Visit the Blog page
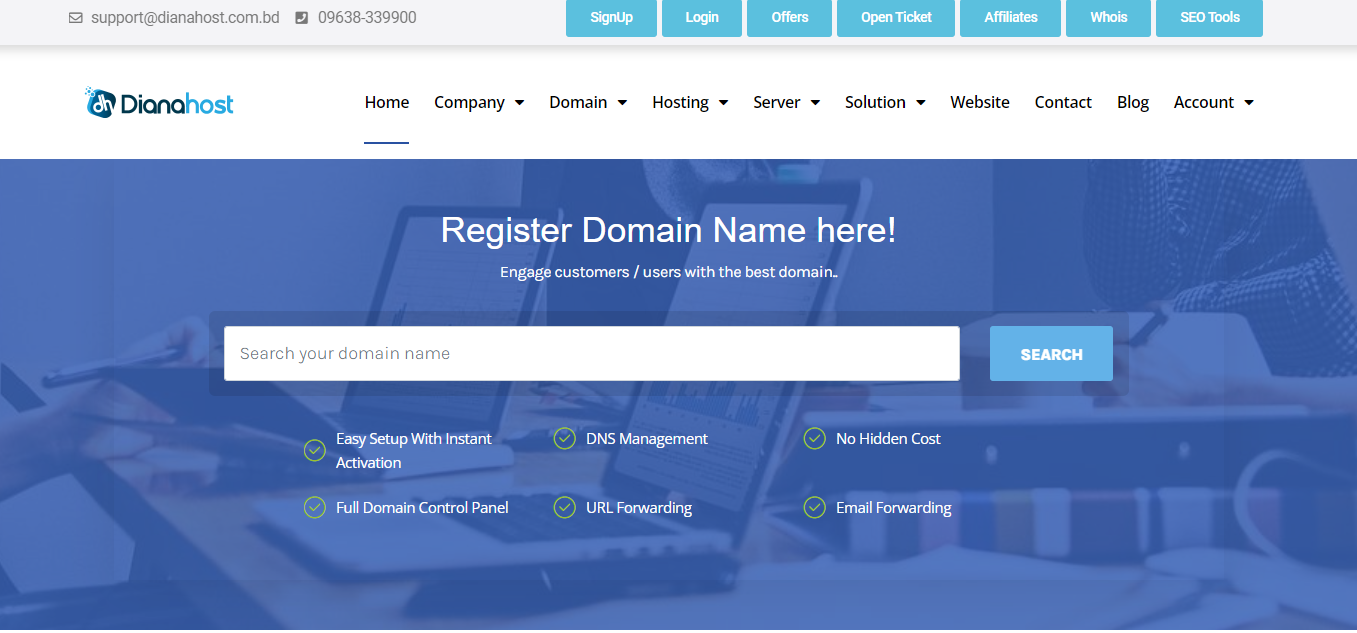Screen dimensions: 1357x633 coord(1133,102)
